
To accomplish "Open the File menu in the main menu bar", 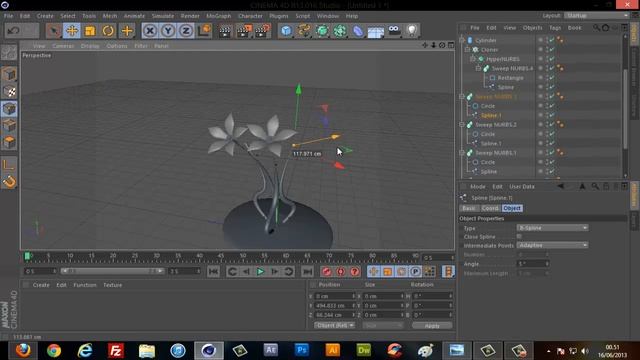I will point(8,16).
